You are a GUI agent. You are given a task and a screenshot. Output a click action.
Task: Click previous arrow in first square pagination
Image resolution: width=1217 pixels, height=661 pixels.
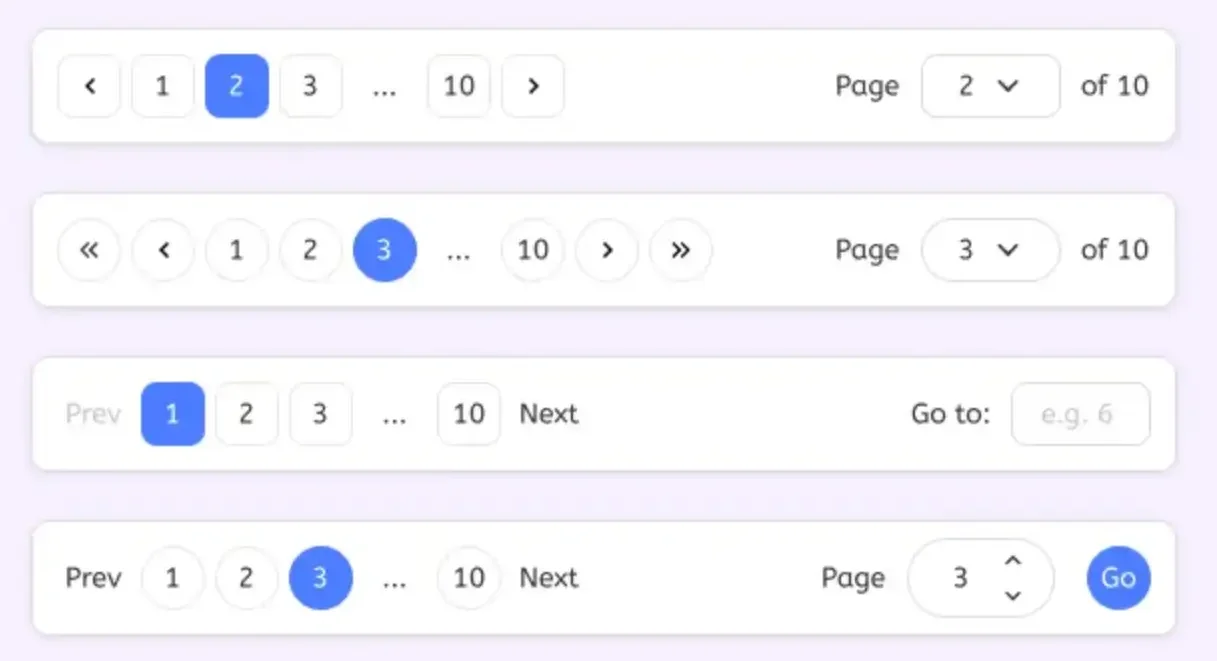[89, 86]
